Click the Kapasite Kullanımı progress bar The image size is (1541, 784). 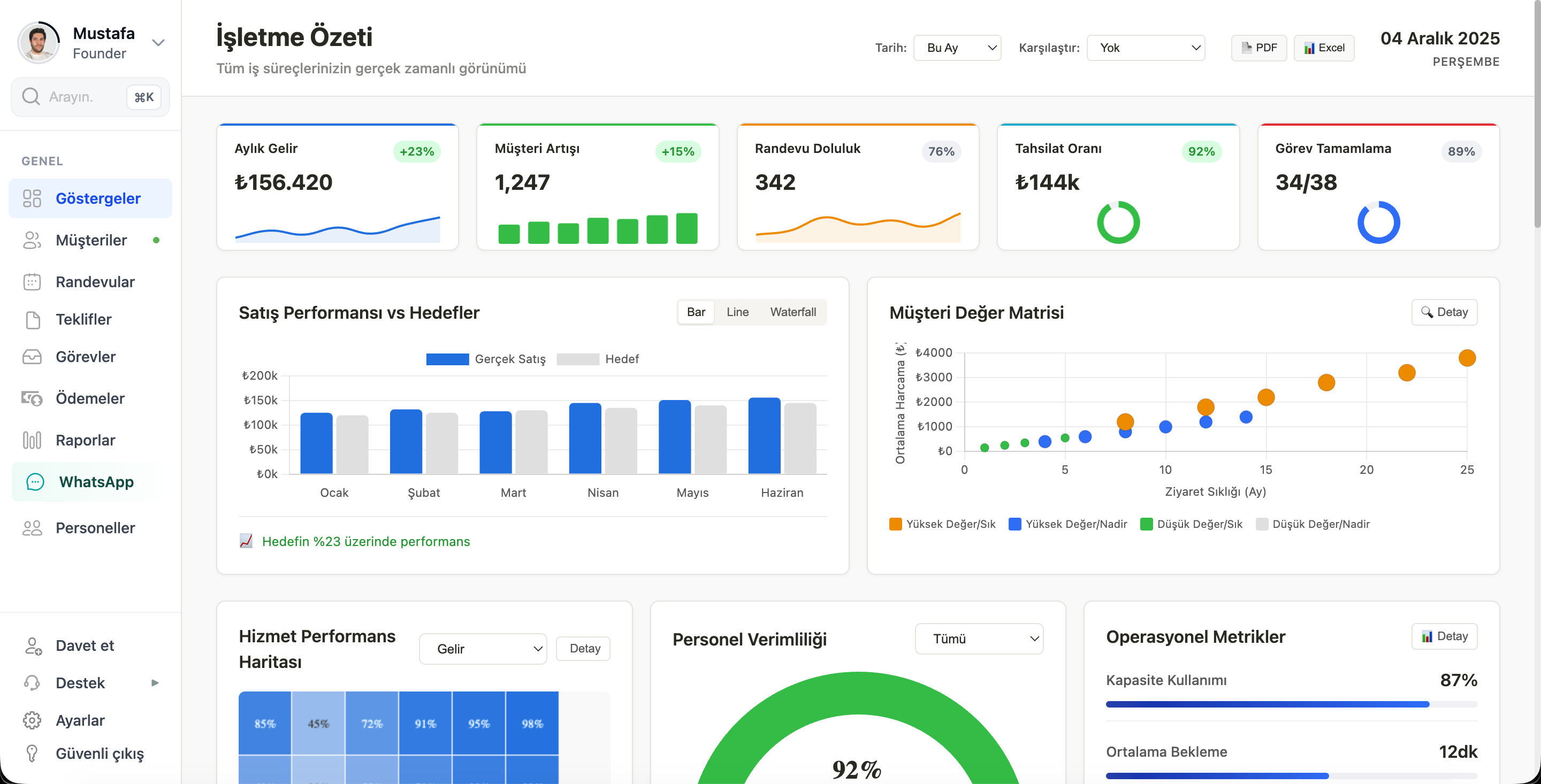point(1291,704)
